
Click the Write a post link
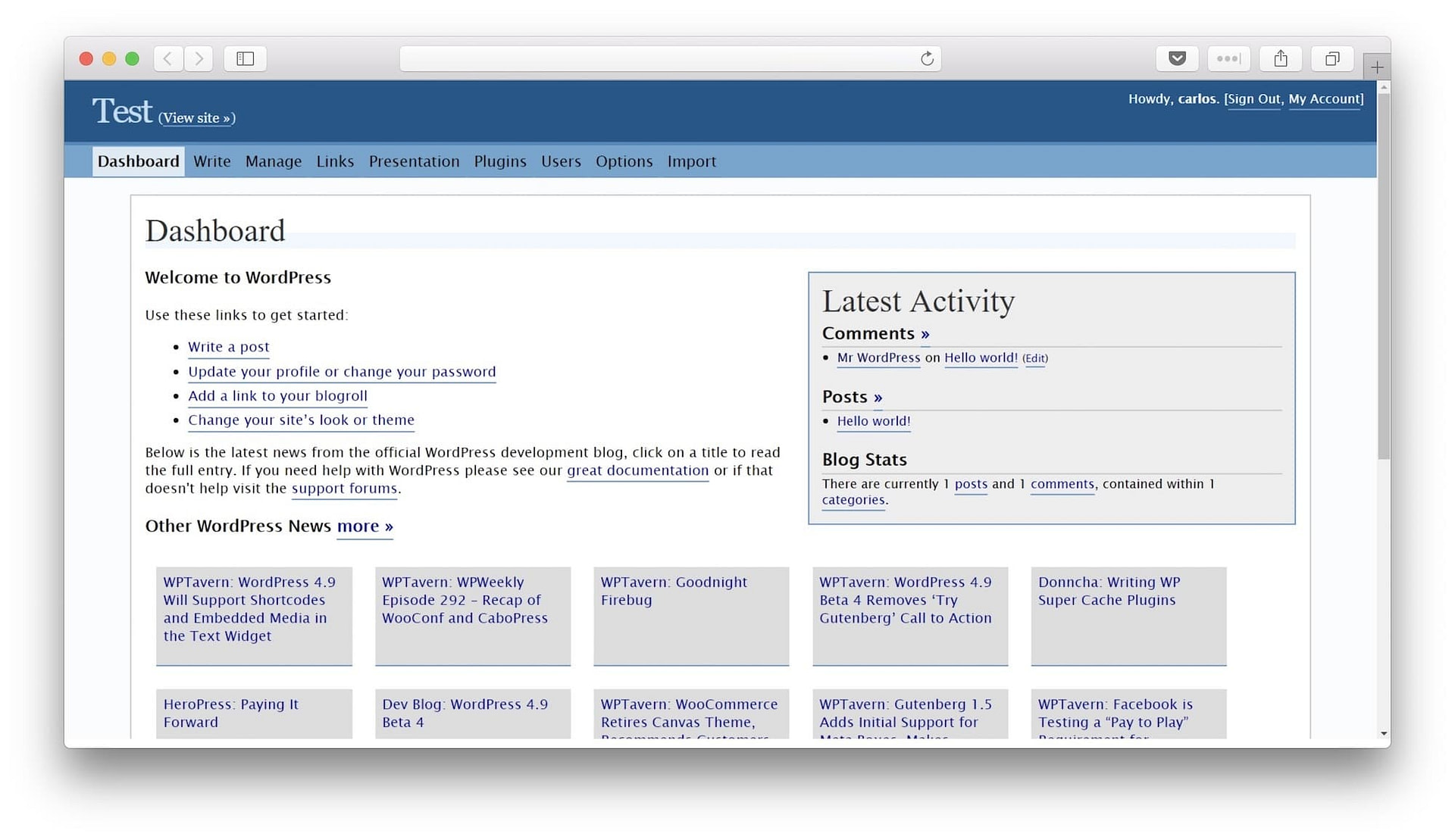pyautogui.click(x=229, y=347)
